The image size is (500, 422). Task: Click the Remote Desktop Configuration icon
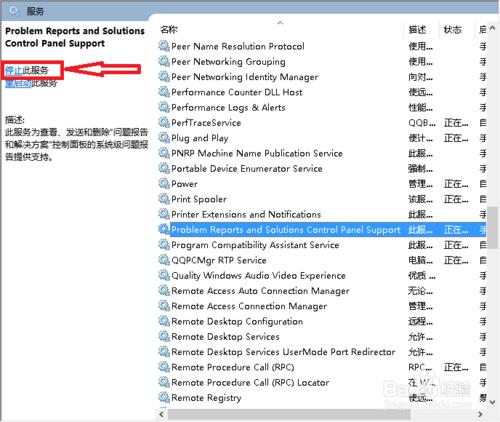tap(164, 321)
